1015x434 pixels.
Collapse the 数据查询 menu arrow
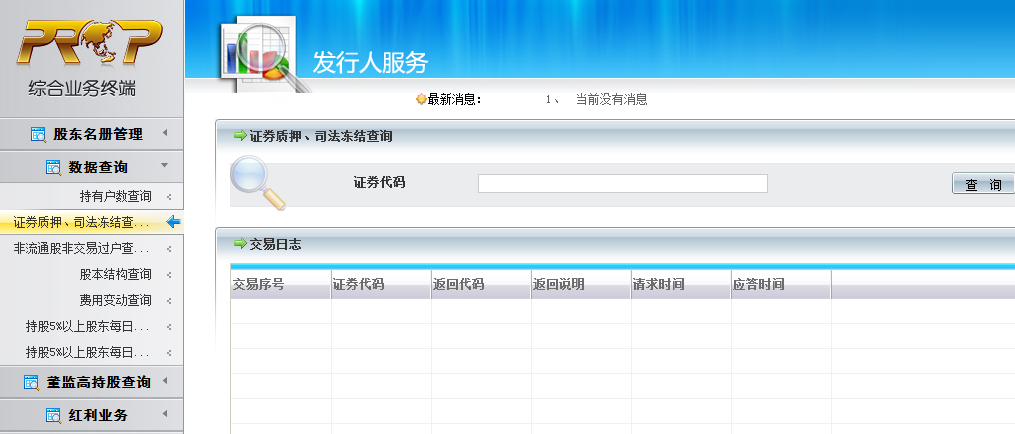coord(164,165)
